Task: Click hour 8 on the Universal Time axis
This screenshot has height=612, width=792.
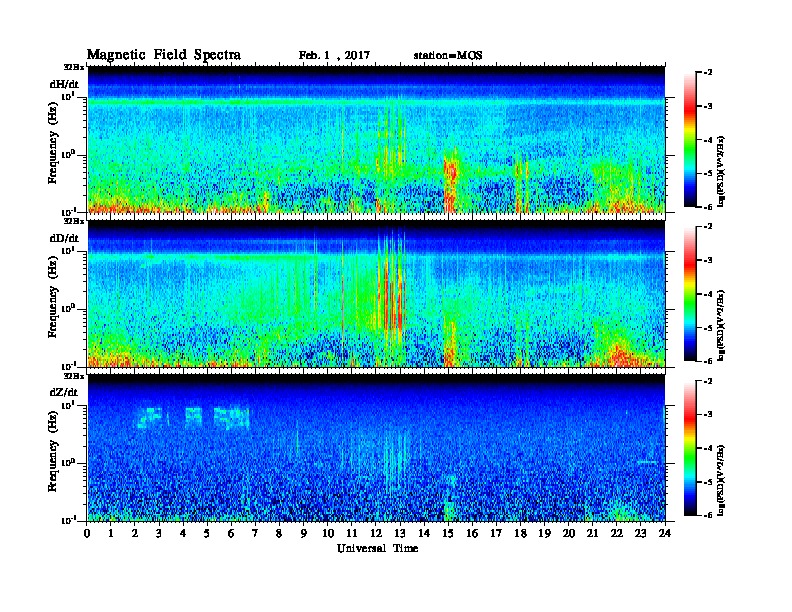Action: tap(279, 533)
